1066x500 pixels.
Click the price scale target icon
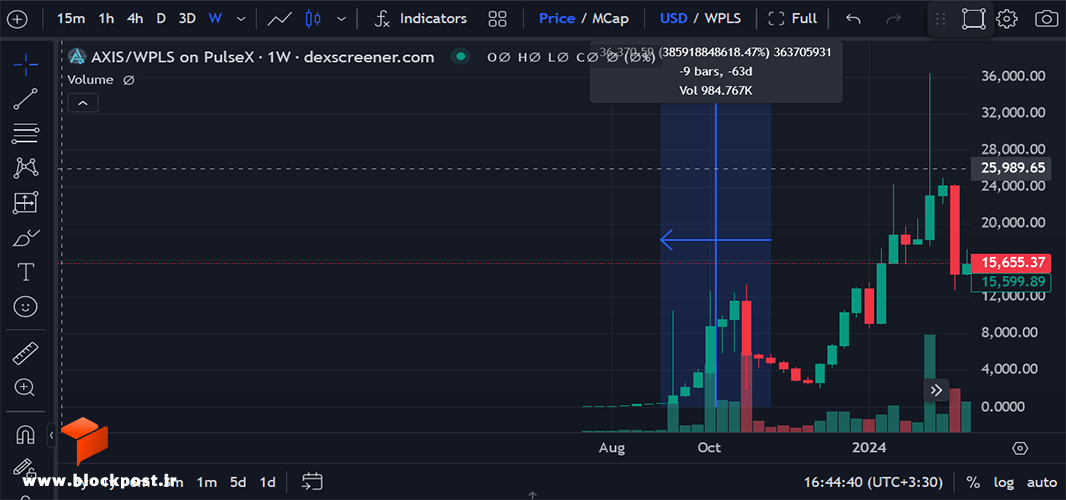click(1020, 448)
